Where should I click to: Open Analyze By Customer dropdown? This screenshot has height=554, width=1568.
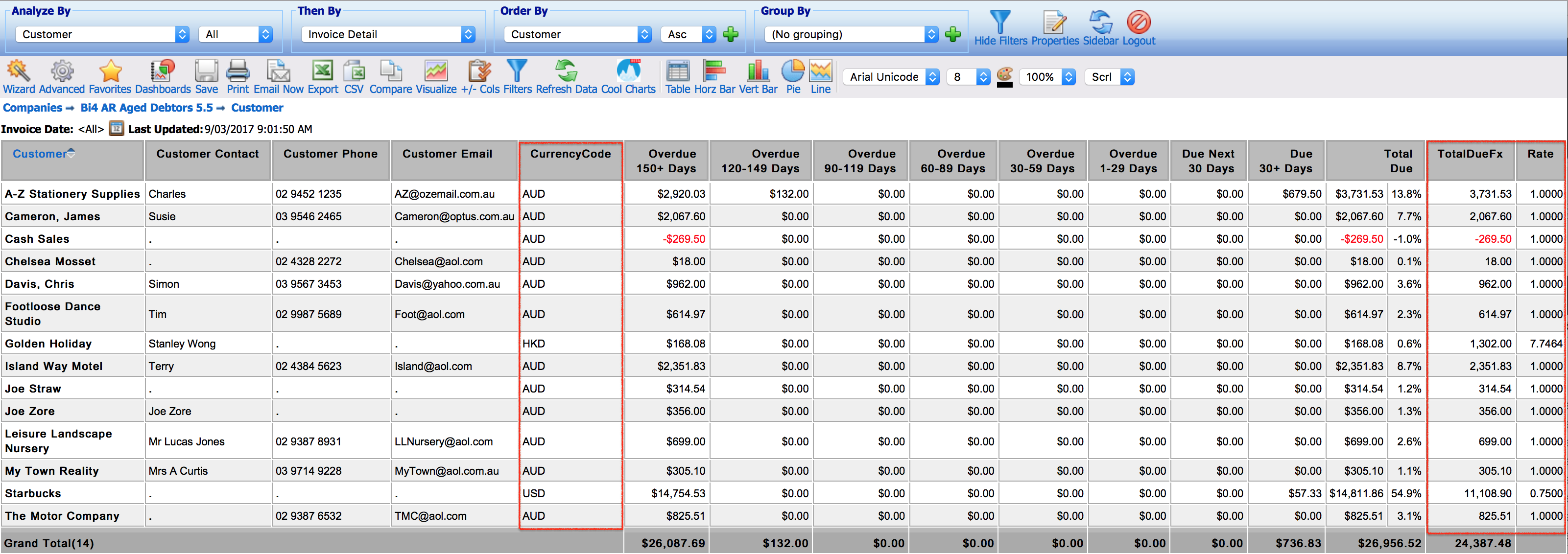pos(102,35)
